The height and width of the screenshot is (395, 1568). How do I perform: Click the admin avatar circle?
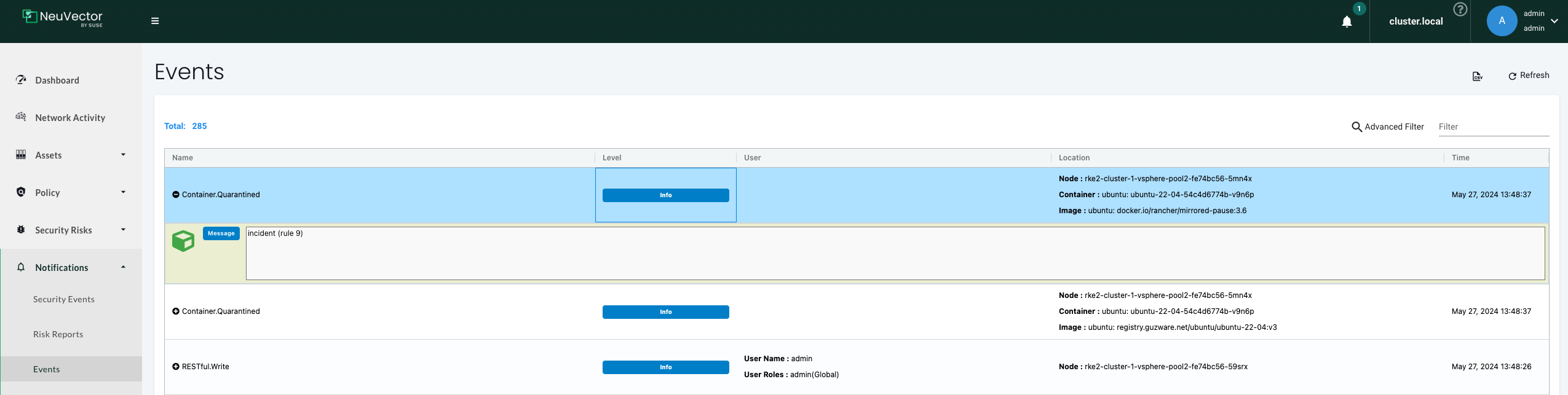(x=1502, y=21)
